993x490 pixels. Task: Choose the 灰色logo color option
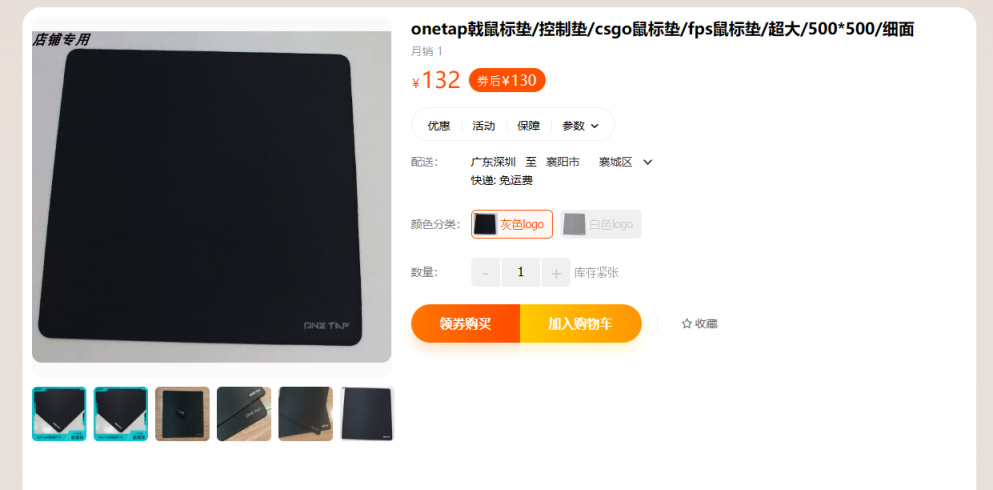(512, 224)
